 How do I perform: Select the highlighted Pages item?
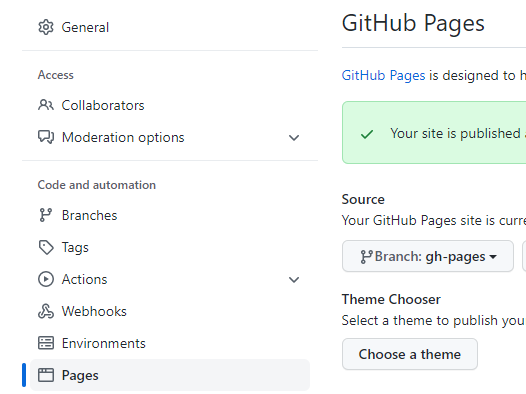(x=170, y=375)
